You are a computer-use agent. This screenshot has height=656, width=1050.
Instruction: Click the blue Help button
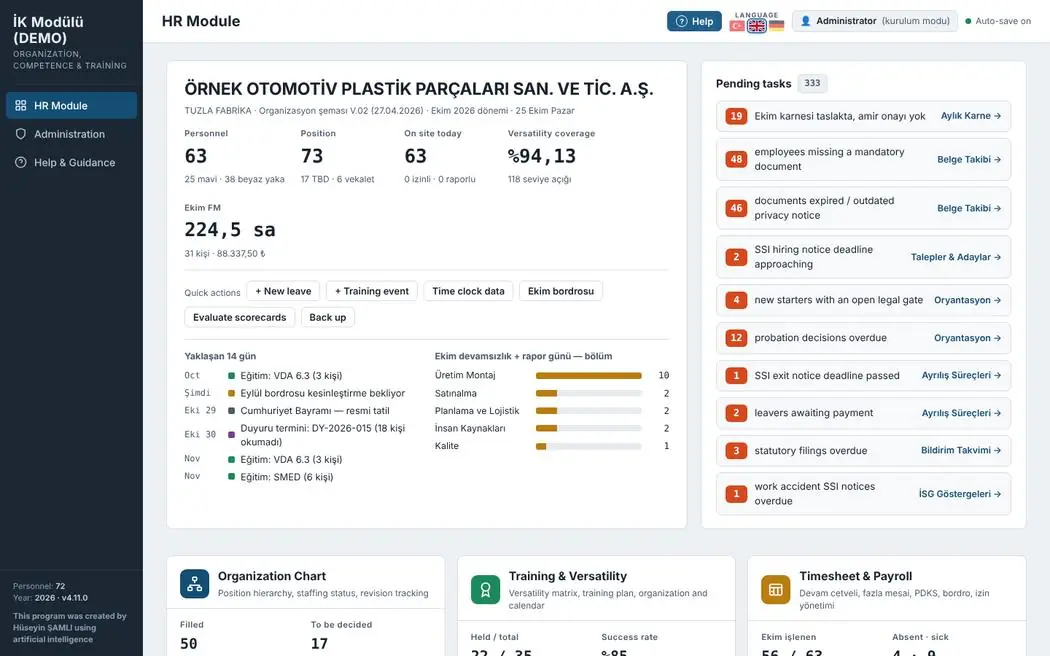point(694,21)
